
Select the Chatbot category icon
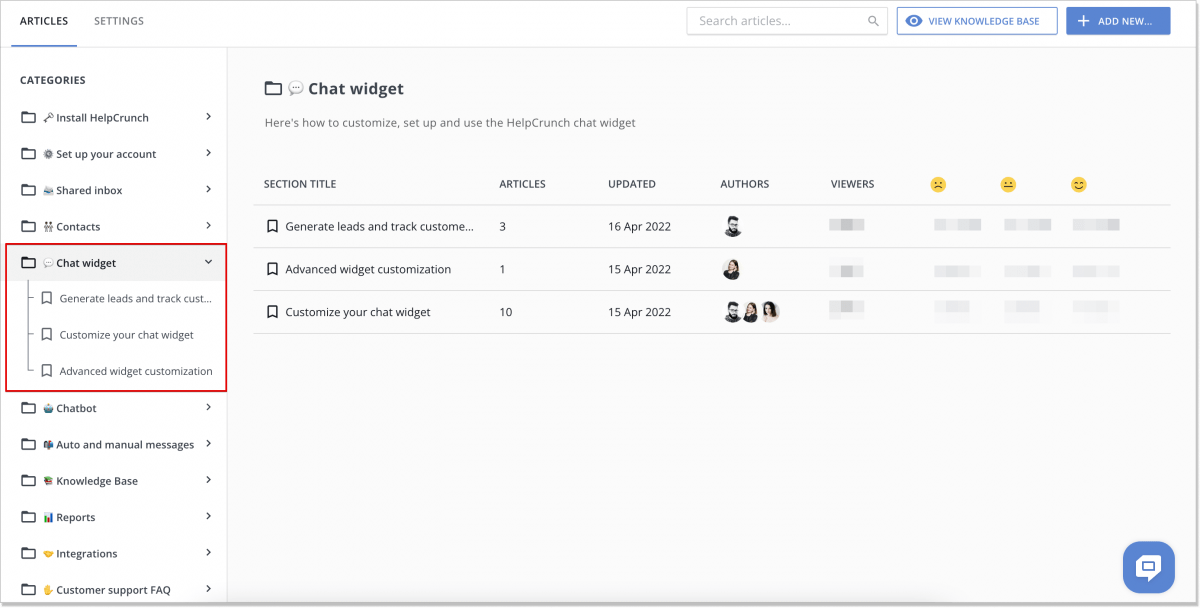49,408
